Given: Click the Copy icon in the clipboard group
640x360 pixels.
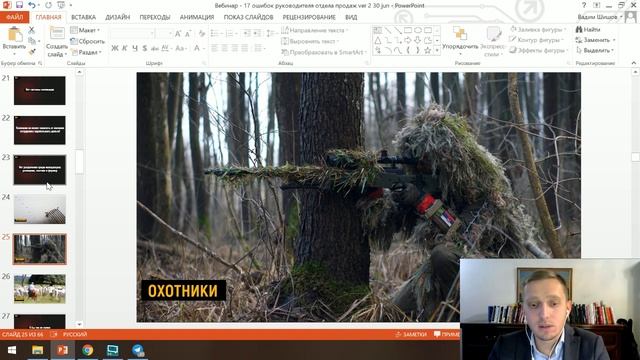Looking at the screenshot, I should tap(32, 40).
